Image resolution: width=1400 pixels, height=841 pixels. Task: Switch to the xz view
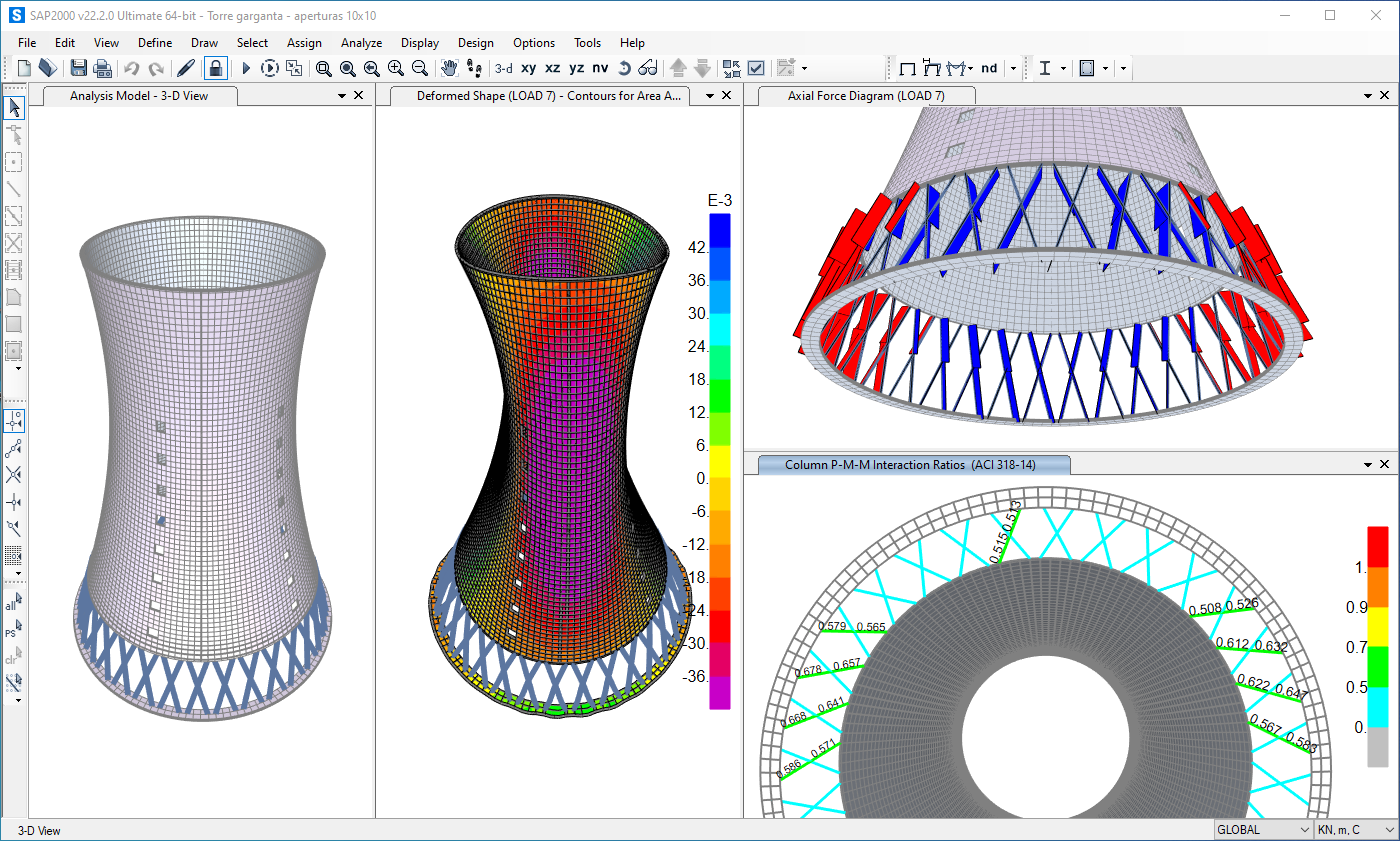click(552, 67)
